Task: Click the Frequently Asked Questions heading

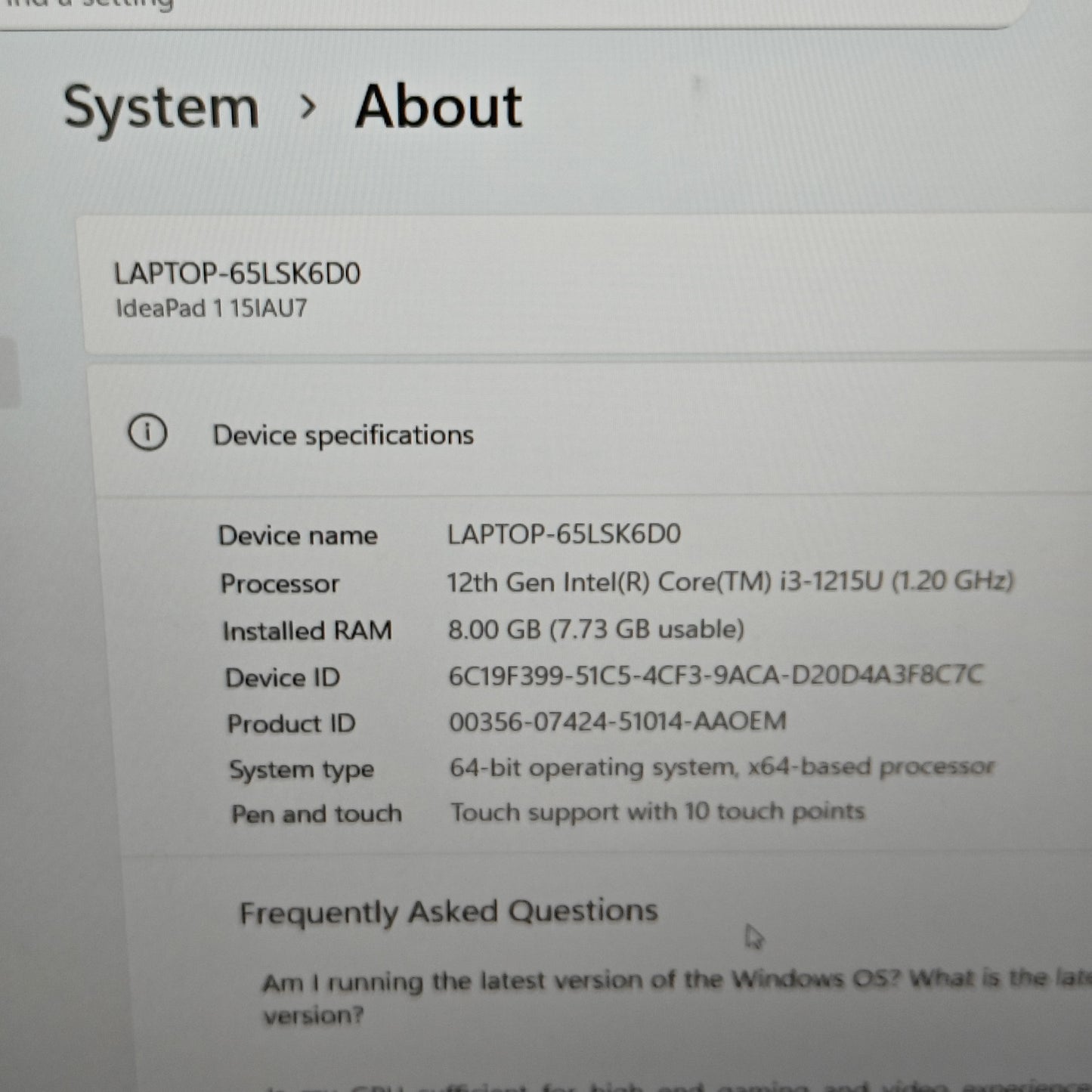Action: pos(448,912)
